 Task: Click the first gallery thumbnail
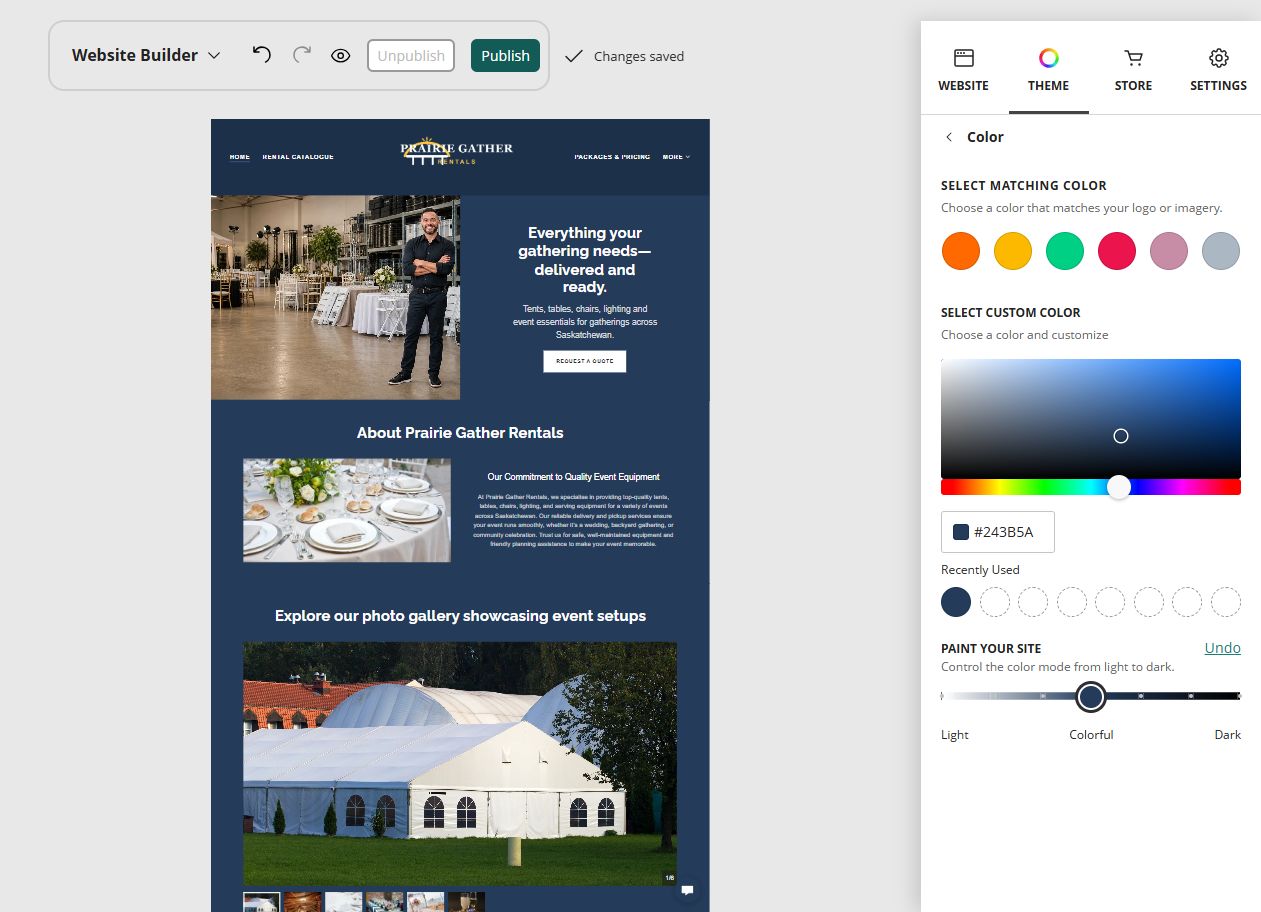coord(262,902)
